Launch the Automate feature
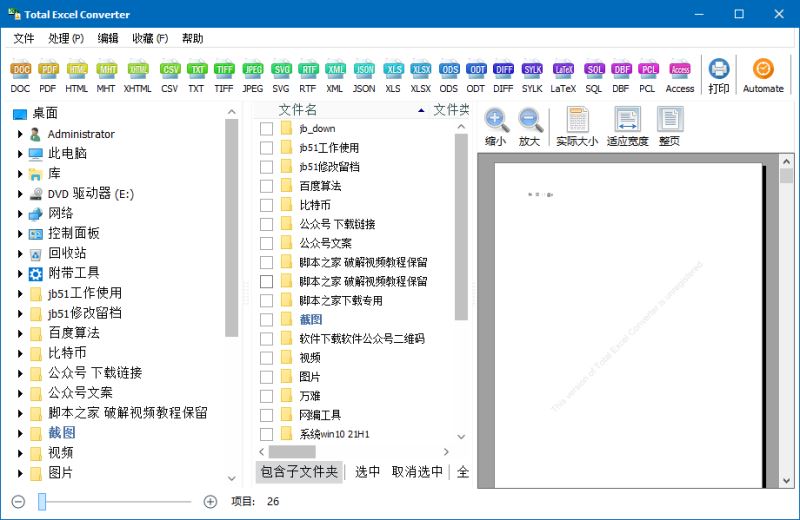Viewport: 800px width, 520px height. pyautogui.click(x=763, y=77)
